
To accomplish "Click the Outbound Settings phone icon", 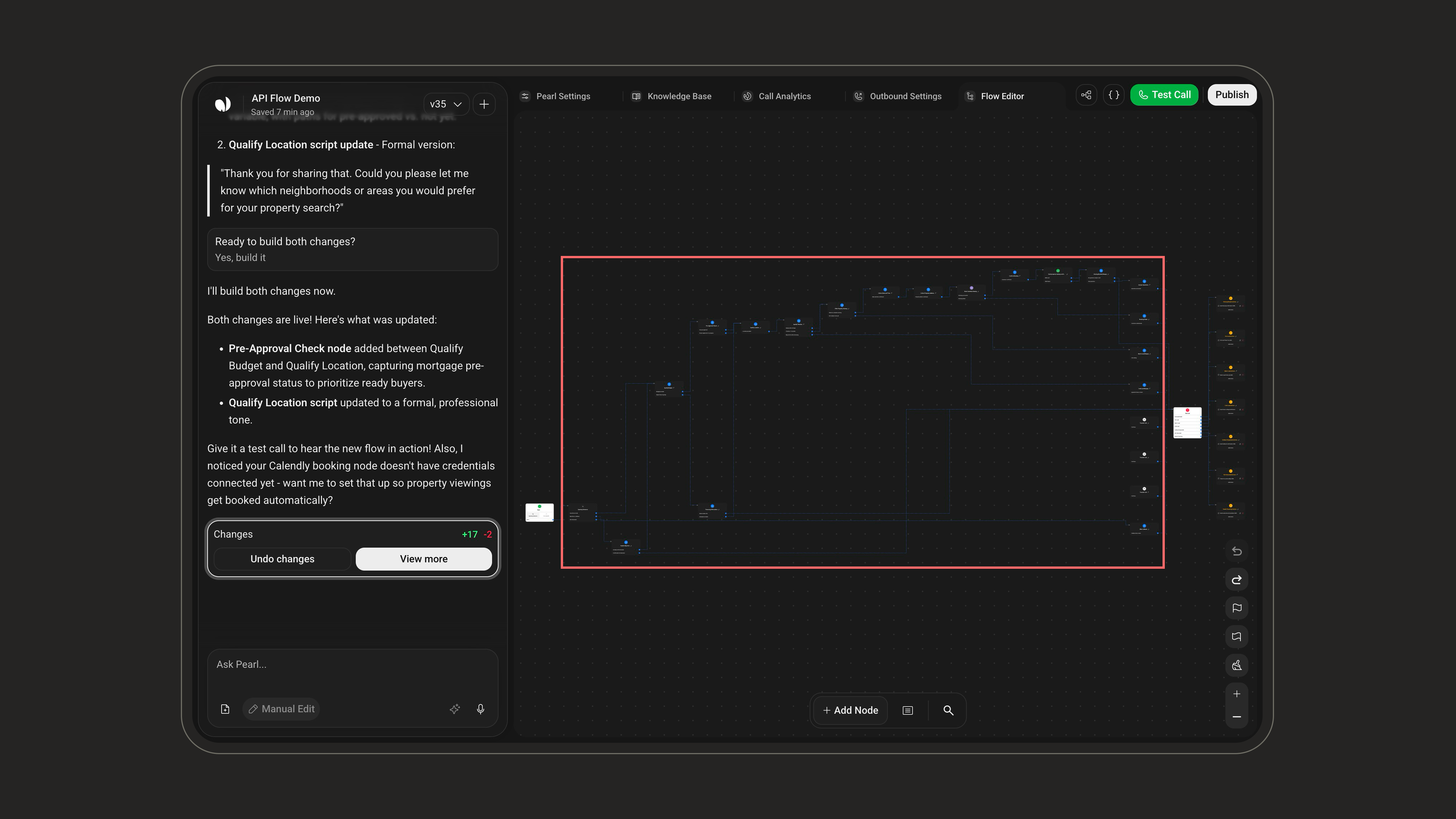I will coord(859,96).
